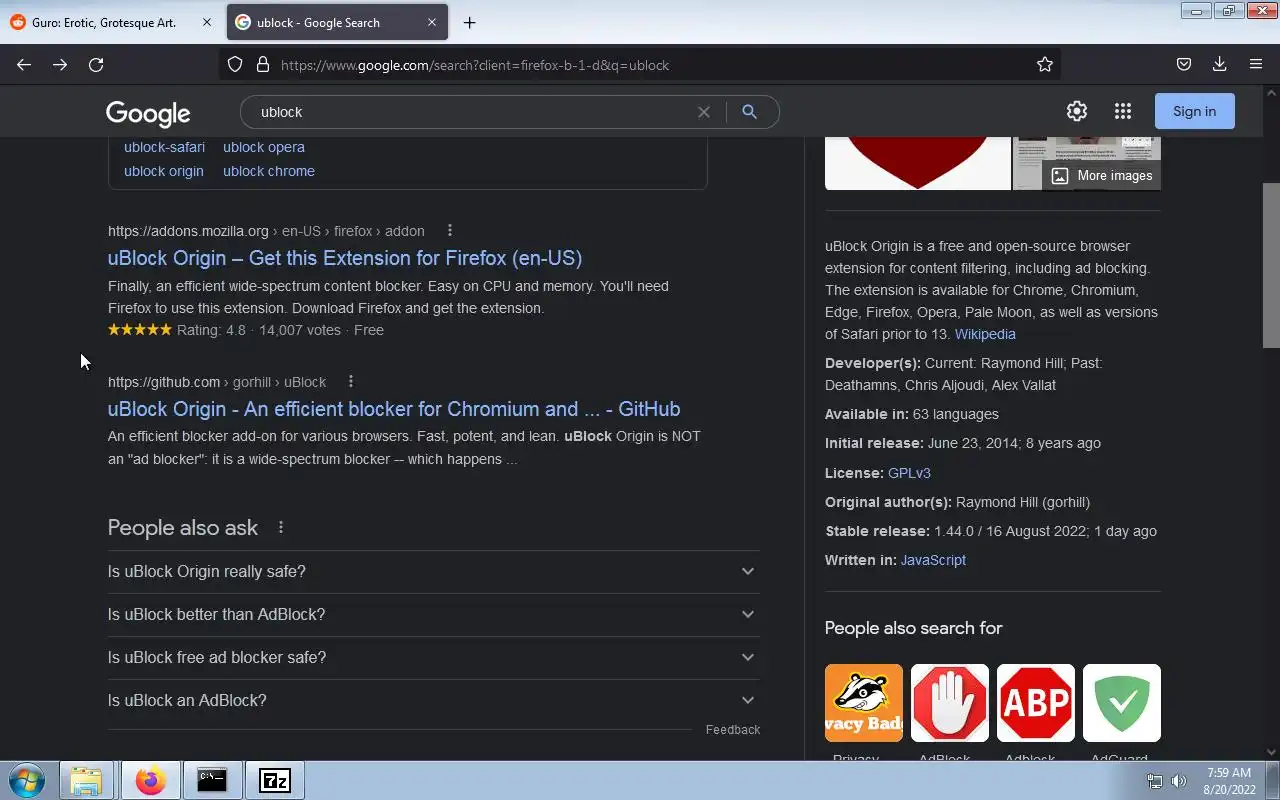Viewport: 1280px width, 800px height.
Task: Expand 'Is uBlock better than AdBlock?'
Action: [433, 614]
